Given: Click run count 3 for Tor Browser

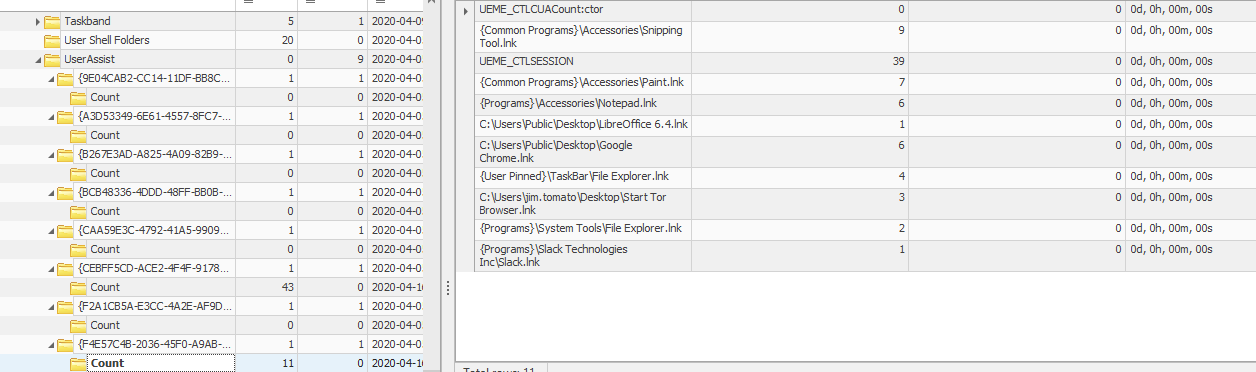Looking at the screenshot, I should [x=901, y=197].
